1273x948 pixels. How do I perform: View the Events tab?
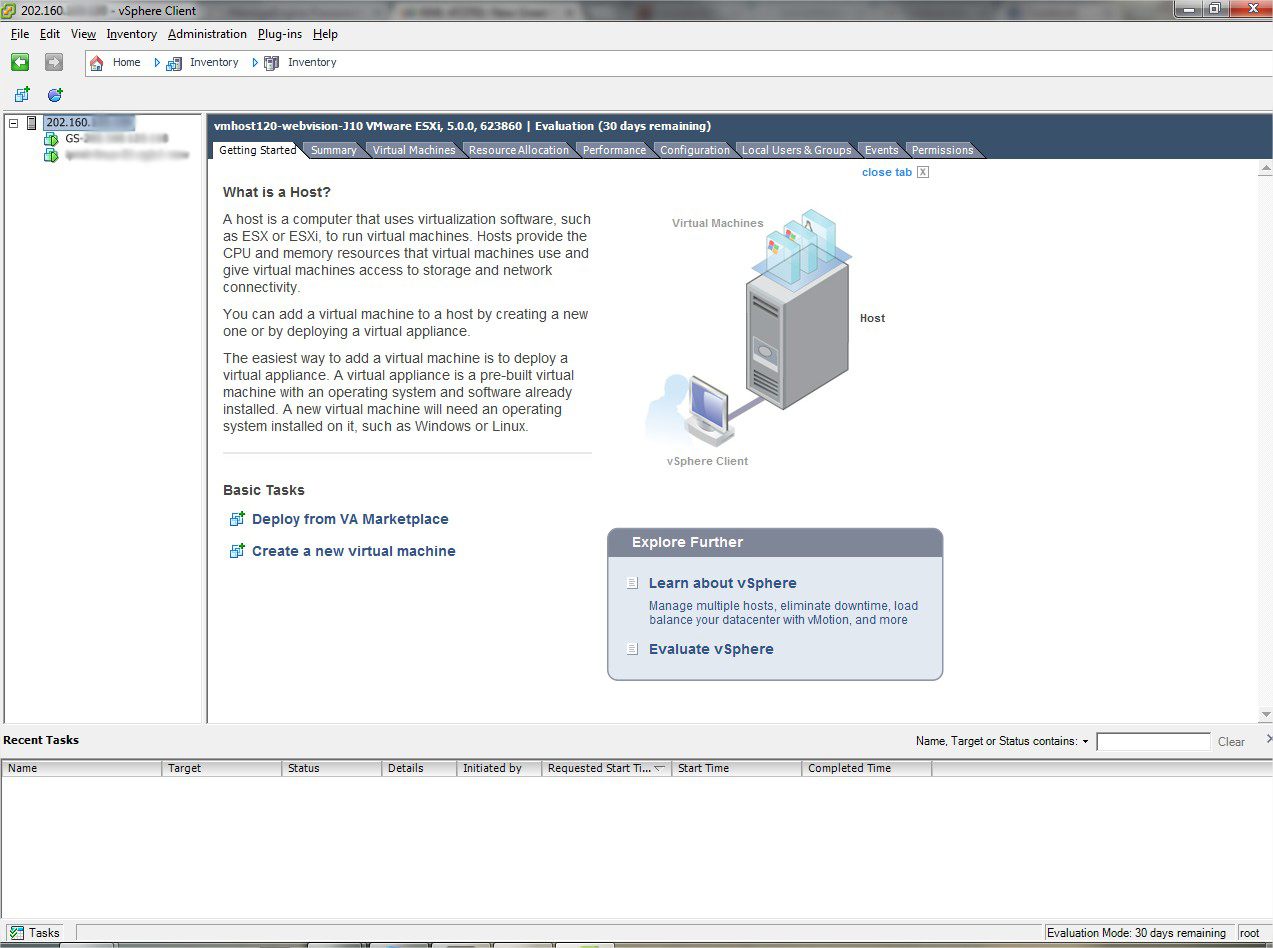pyautogui.click(x=881, y=150)
